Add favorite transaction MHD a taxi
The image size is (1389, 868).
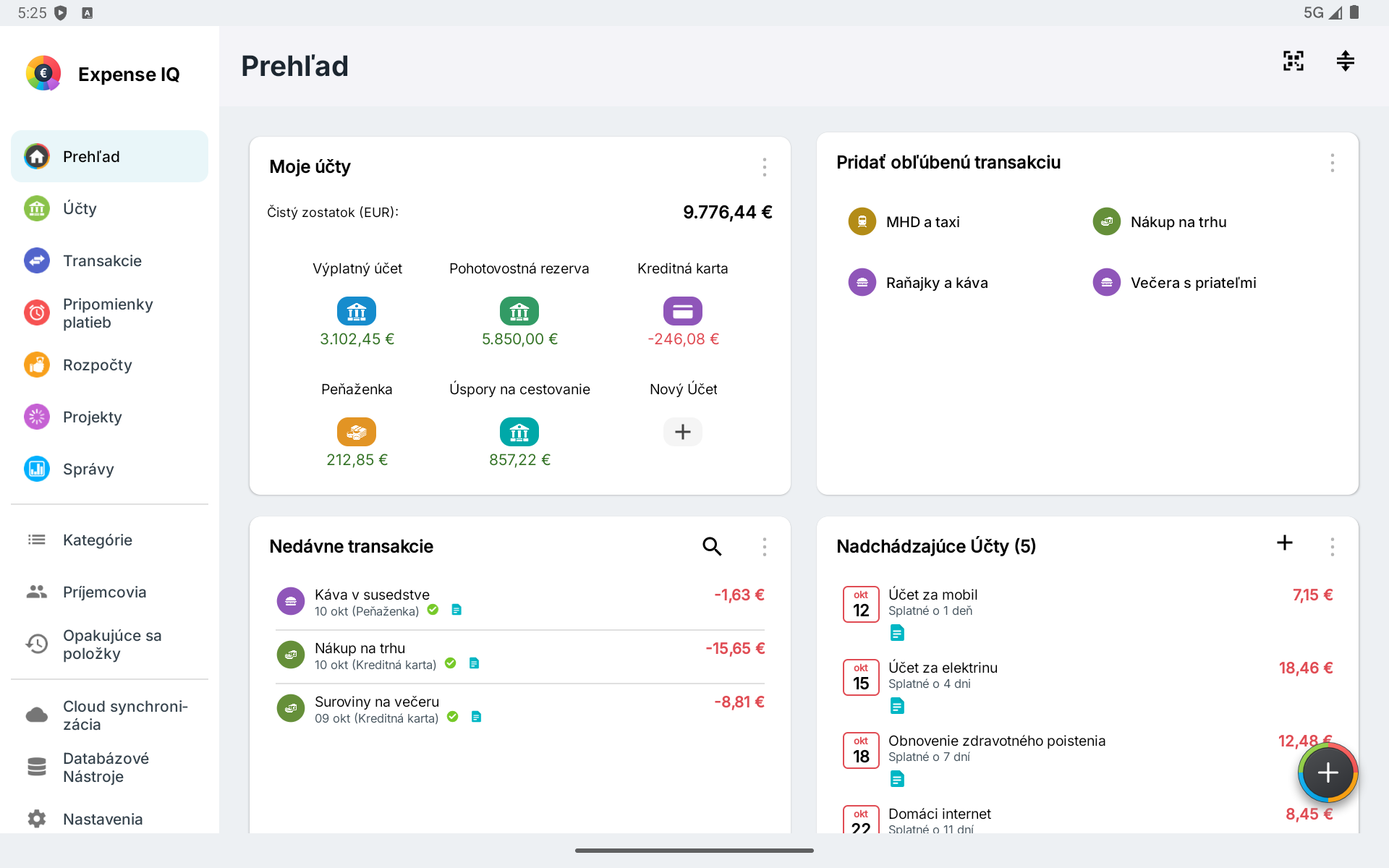[904, 221]
